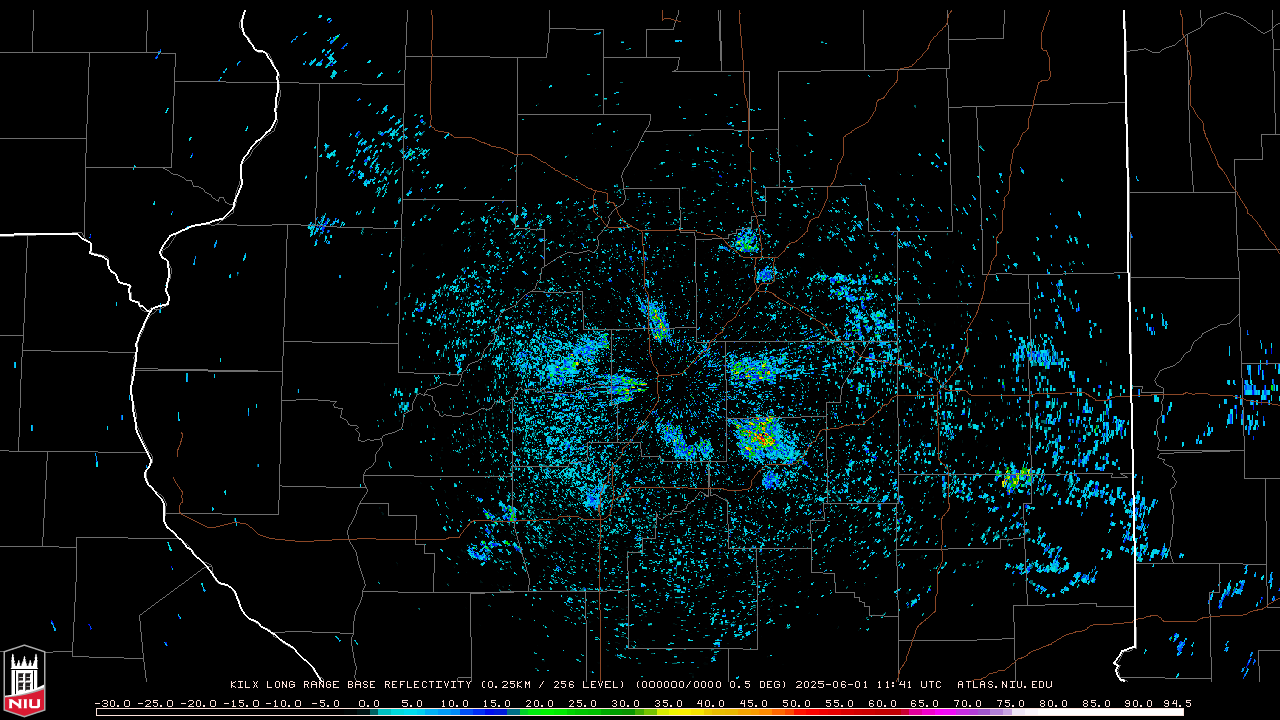
Task: Click the 45.0 scale label
Action: [x=754, y=704]
